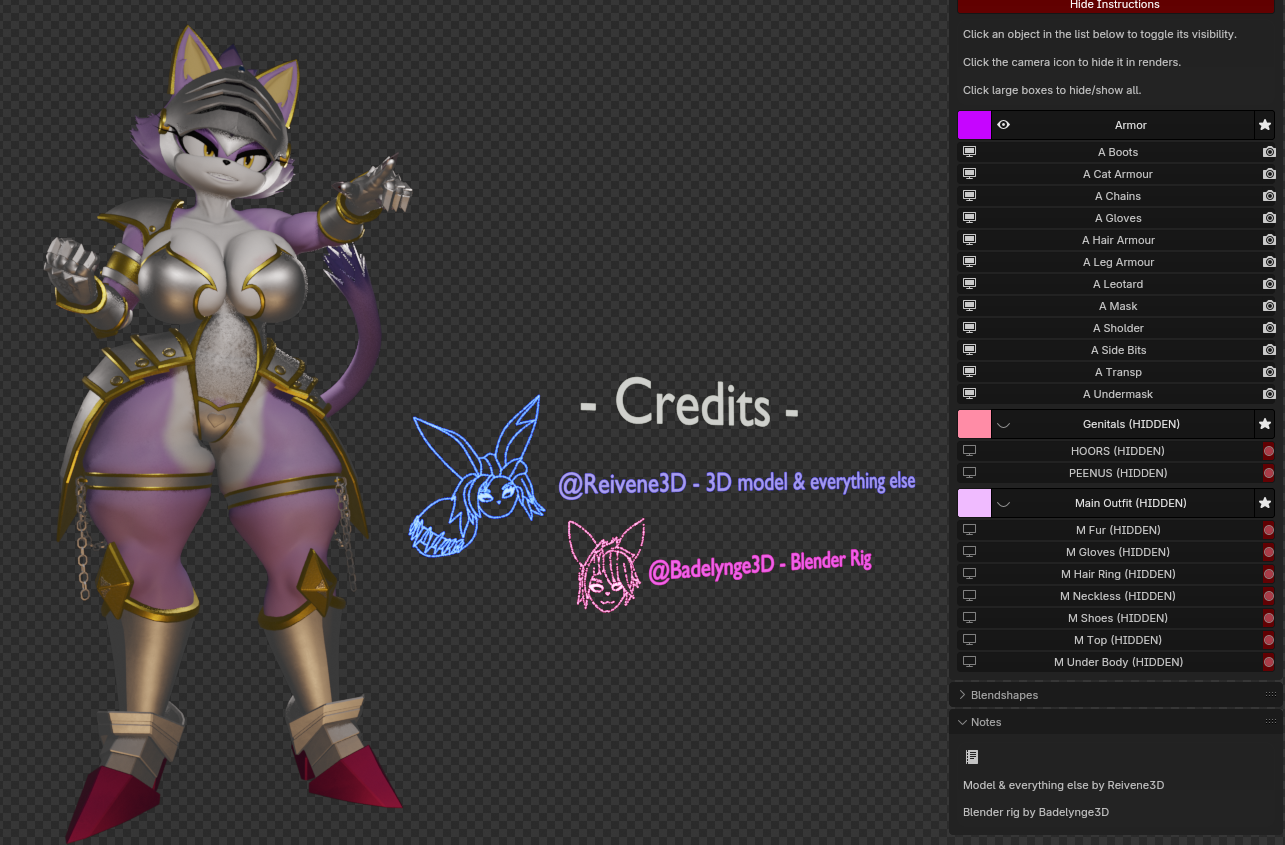Image resolution: width=1285 pixels, height=845 pixels.
Task: Click camera icon in A Hair Armour row
Action: point(1269,240)
